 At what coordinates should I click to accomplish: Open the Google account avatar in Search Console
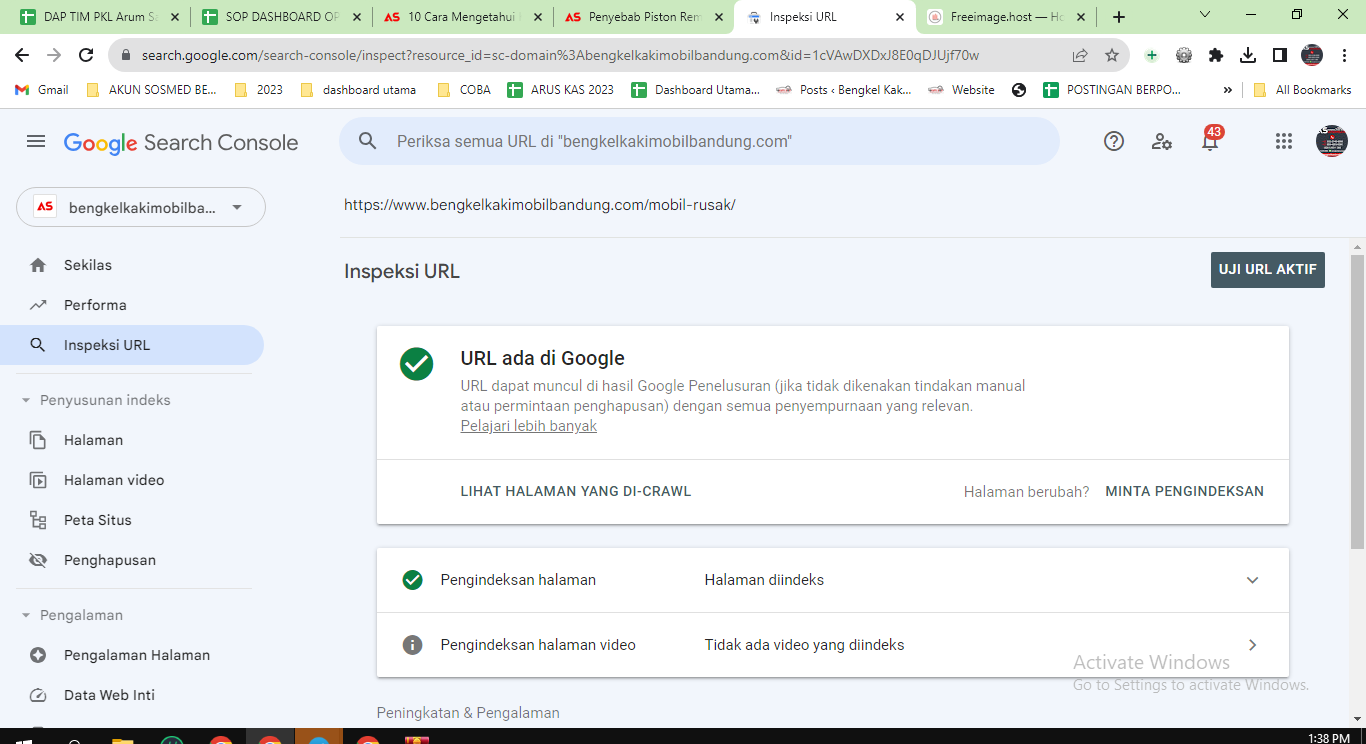tap(1331, 141)
